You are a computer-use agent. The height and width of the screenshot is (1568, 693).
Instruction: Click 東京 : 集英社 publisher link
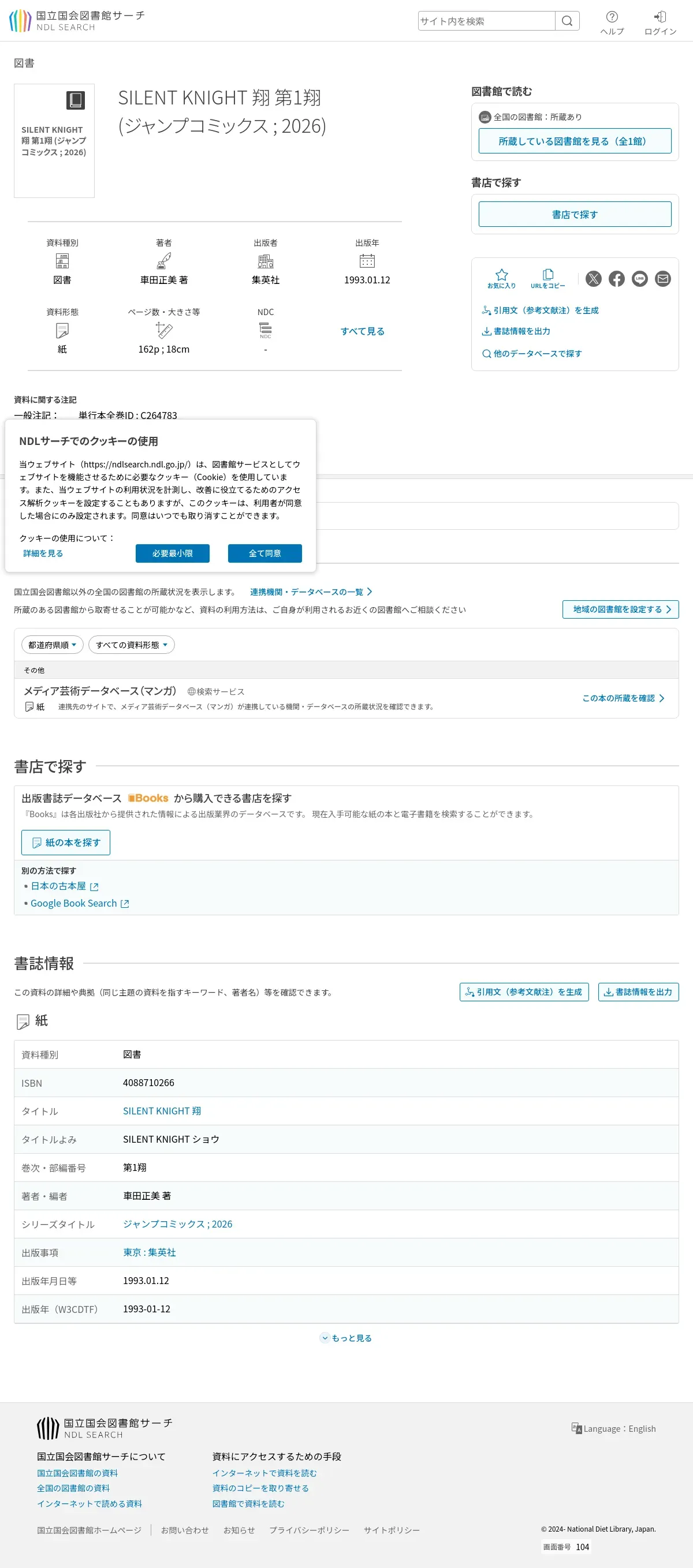(x=150, y=1252)
